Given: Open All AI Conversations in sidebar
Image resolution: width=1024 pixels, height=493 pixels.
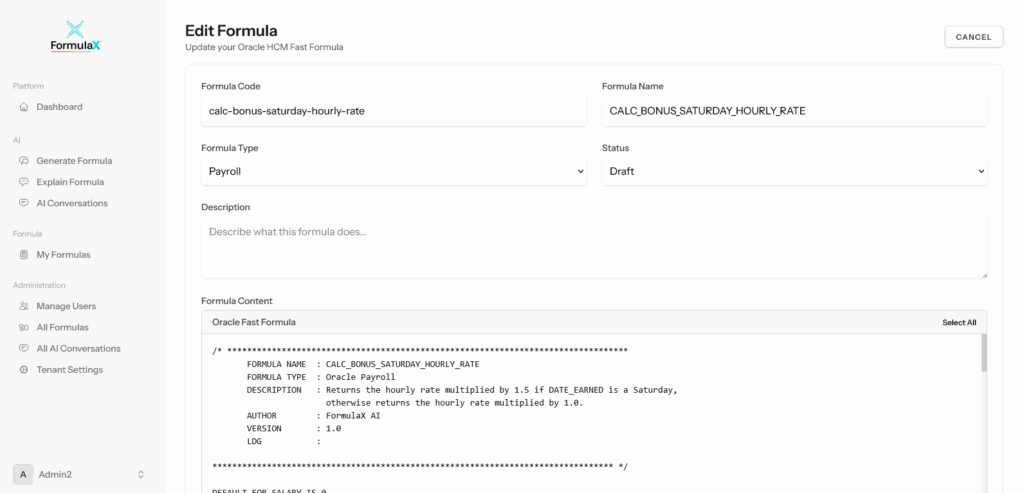Looking at the screenshot, I should pyautogui.click(x=78, y=349).
